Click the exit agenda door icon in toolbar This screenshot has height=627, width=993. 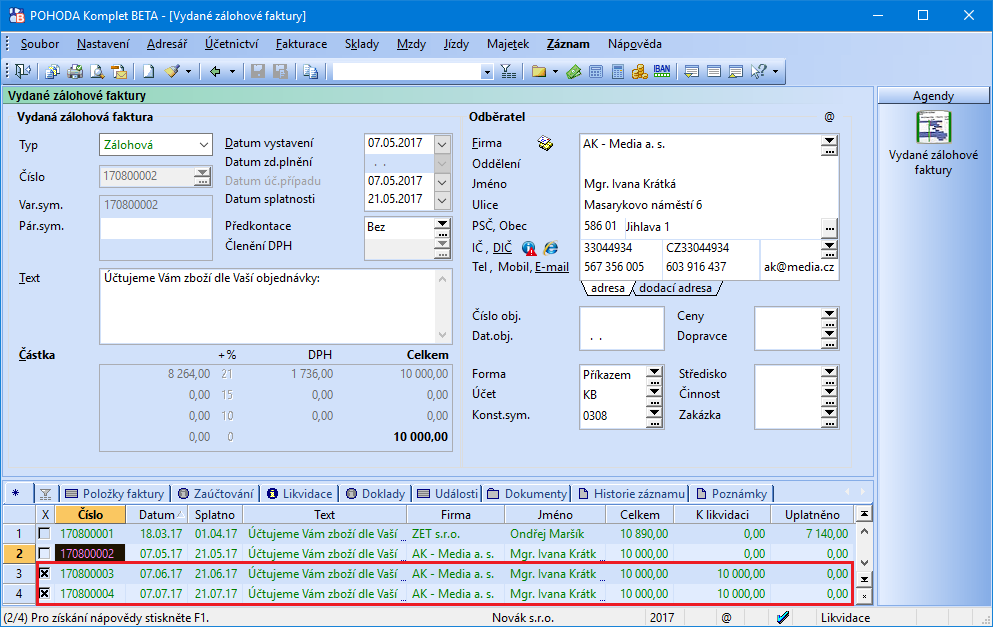tap(23, 72)
